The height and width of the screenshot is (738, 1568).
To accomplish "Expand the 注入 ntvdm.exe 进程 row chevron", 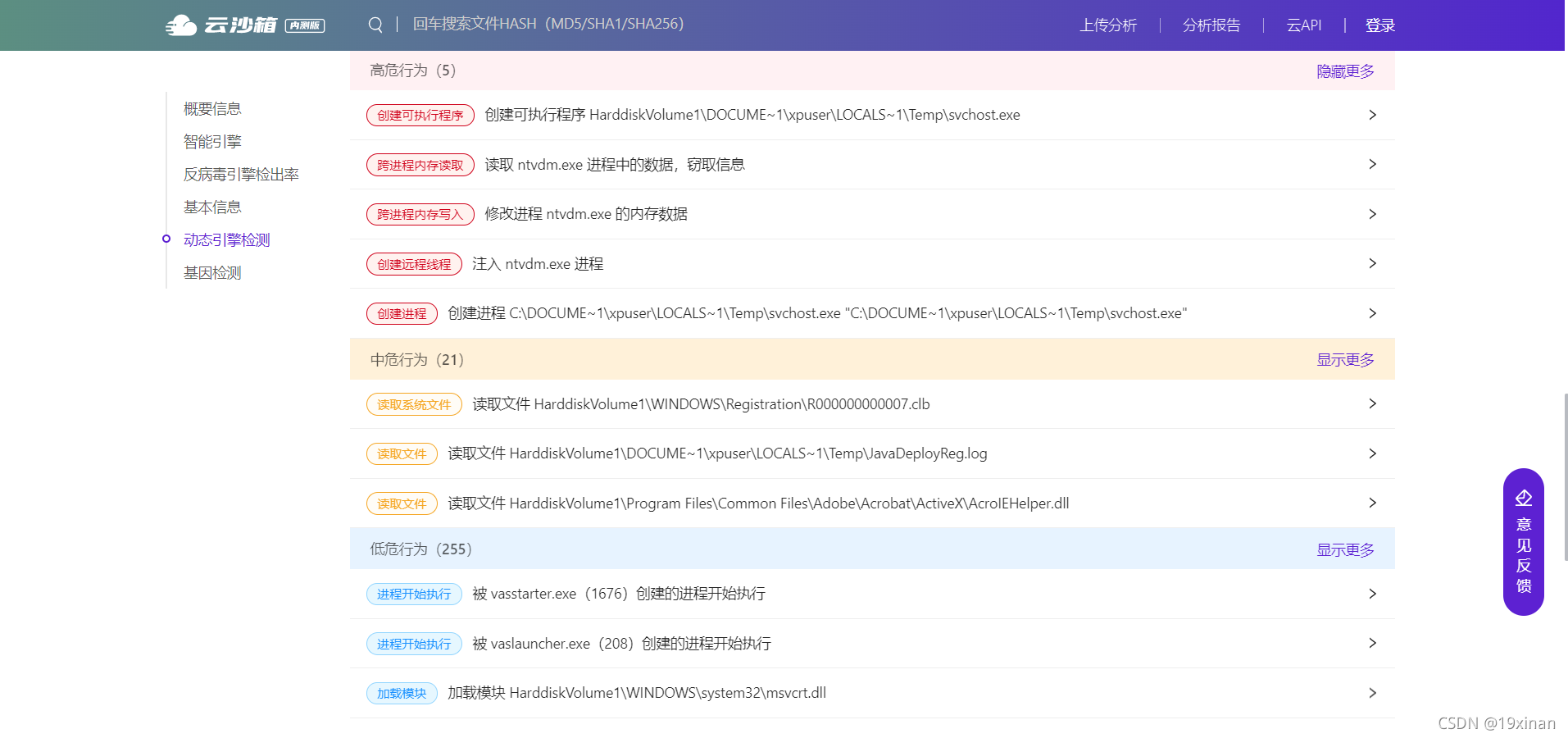I will click(1372, 263).
